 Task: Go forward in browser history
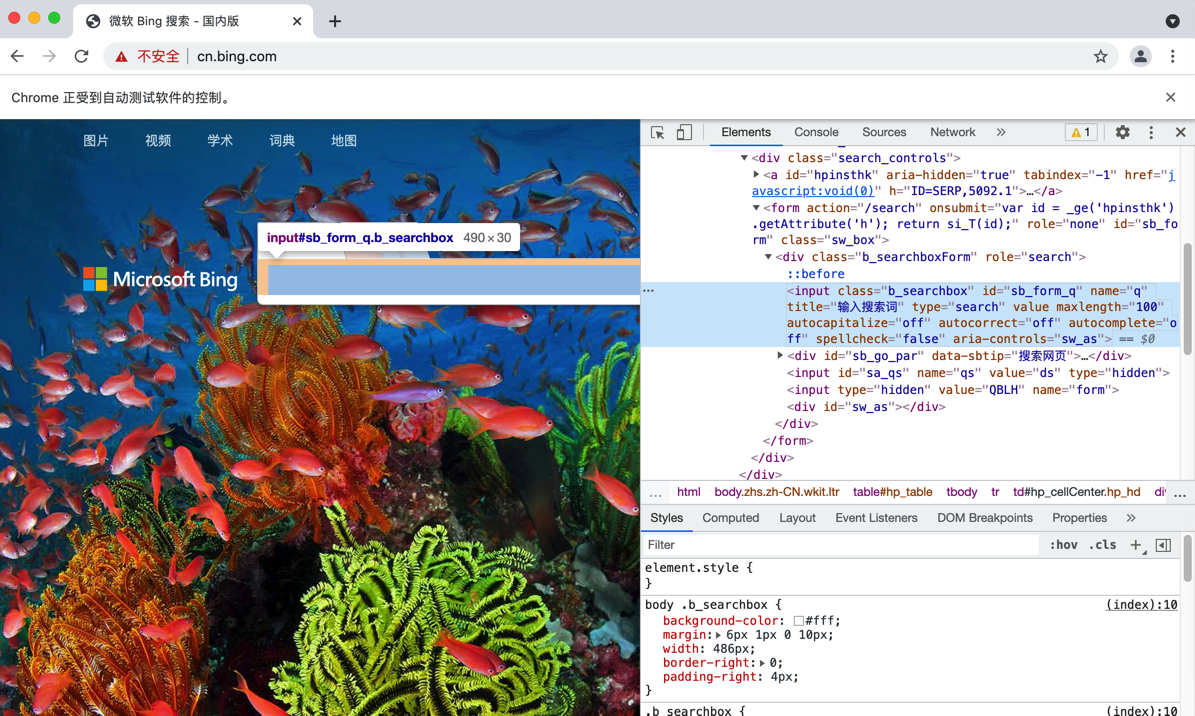49,56
